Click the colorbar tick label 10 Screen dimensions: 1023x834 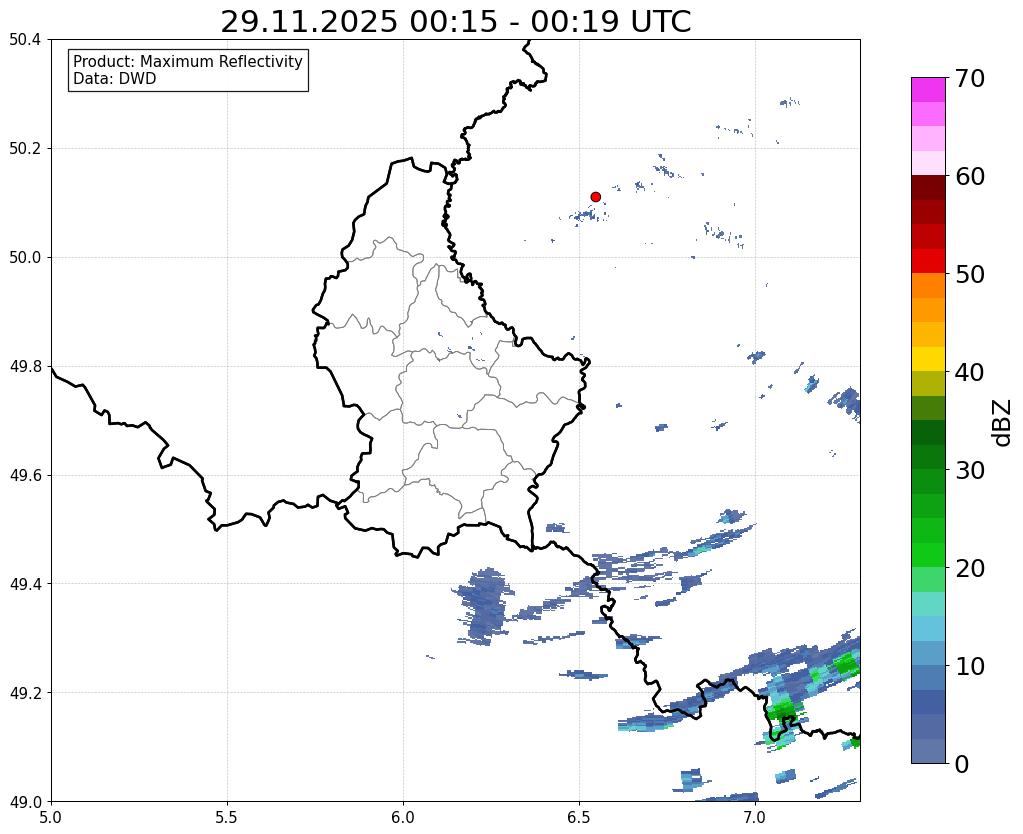click(x=970, y=666)
